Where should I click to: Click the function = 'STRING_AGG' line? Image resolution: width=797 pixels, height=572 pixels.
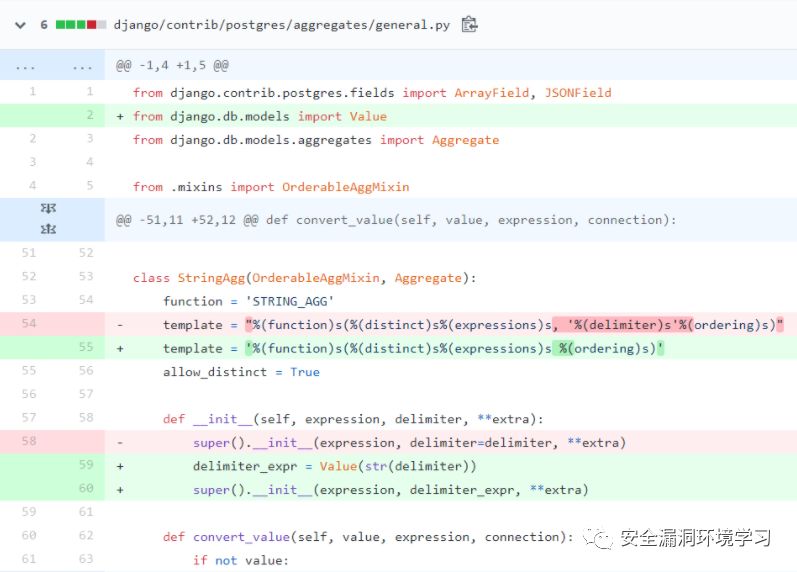(249, 302)
